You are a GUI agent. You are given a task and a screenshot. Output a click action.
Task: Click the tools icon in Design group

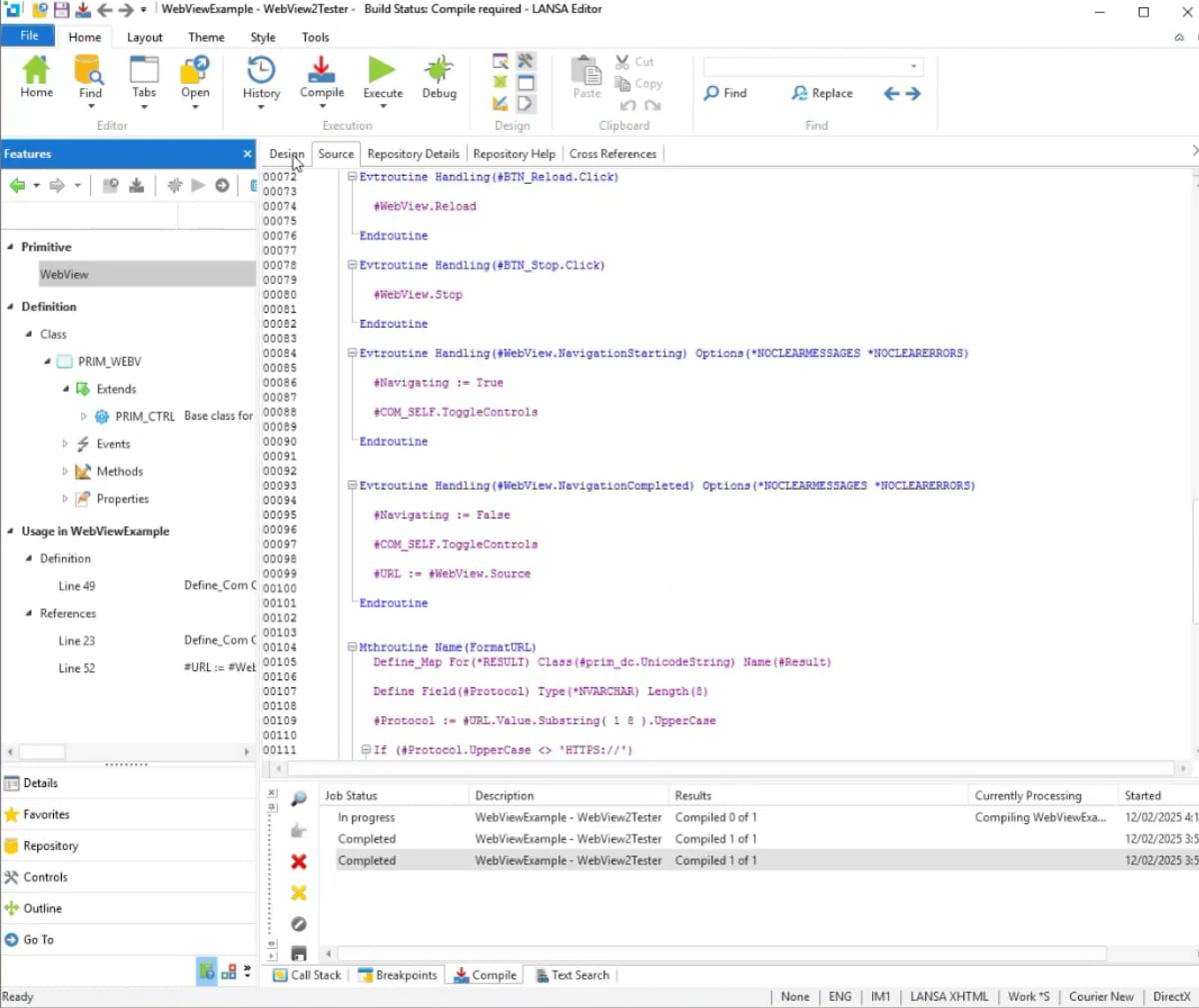[x=526, y=61]
